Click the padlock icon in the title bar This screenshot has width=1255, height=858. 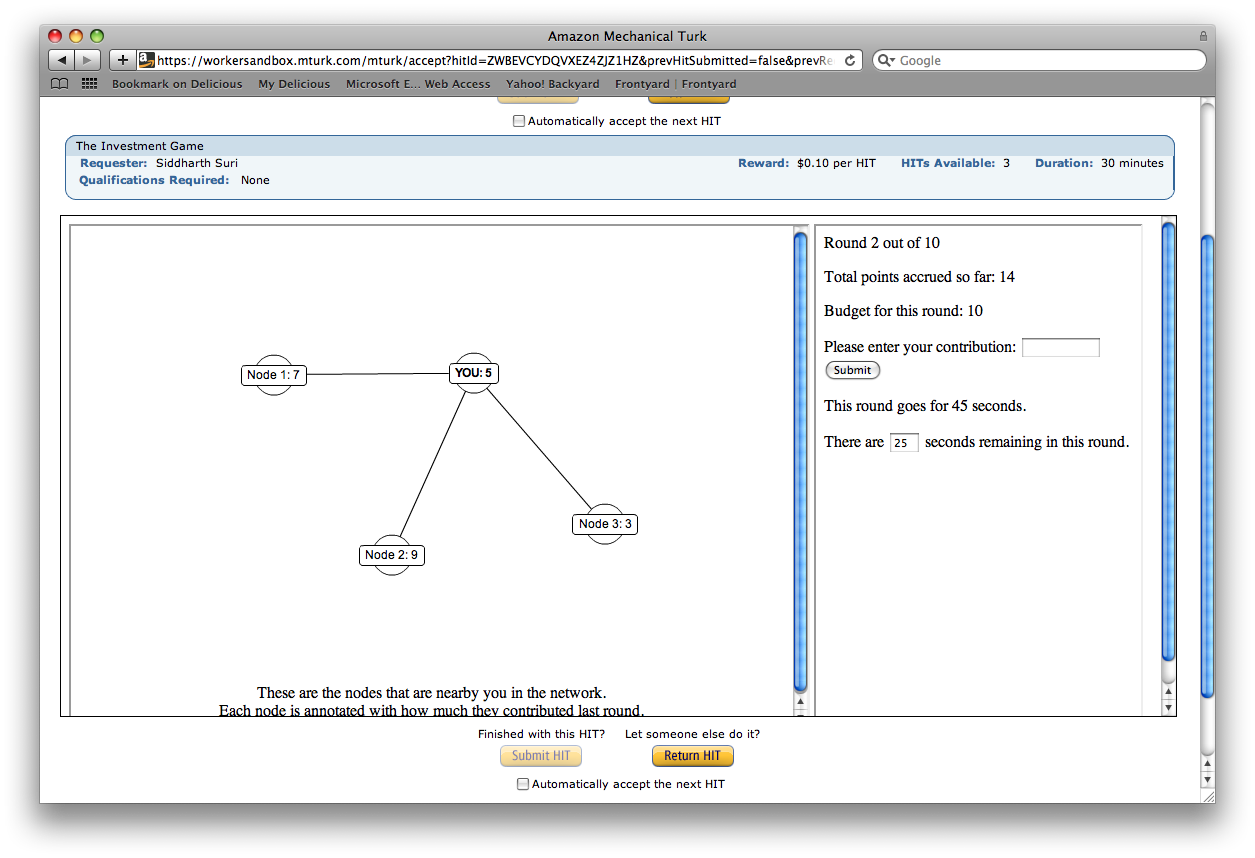[x=1203, y=36]
